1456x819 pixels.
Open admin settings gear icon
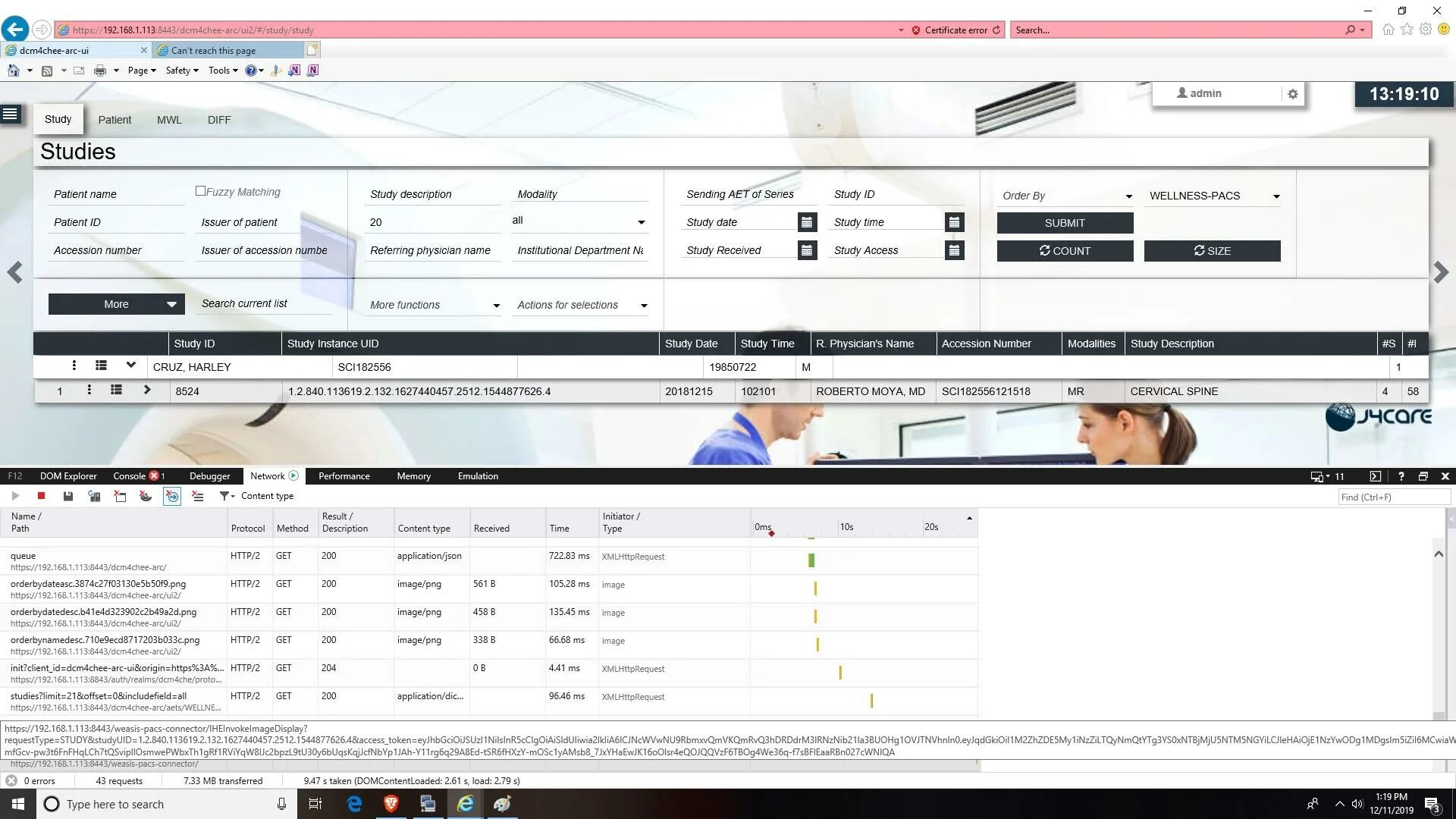(1293, 94)
